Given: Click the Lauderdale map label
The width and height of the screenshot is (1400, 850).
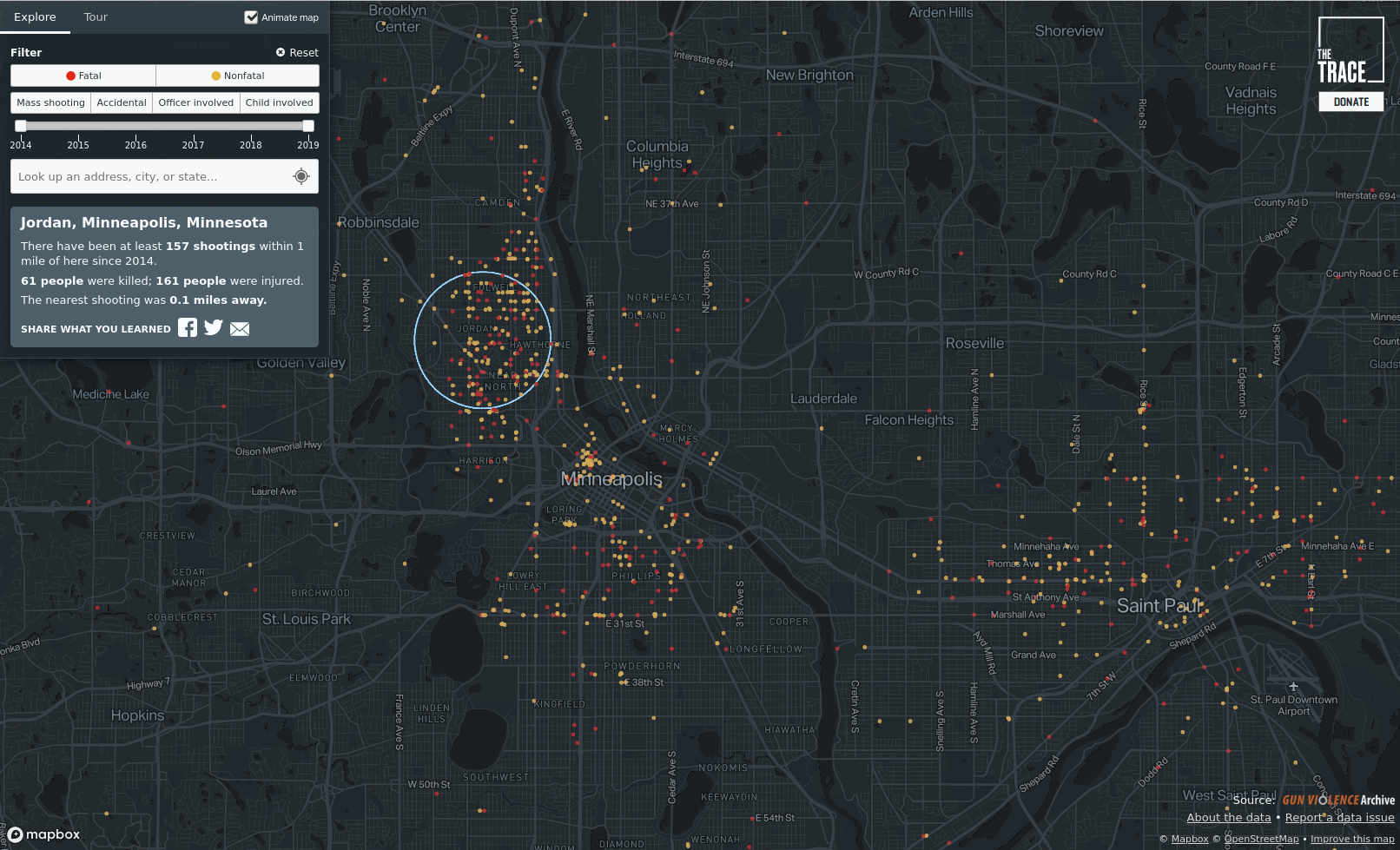Looking at the screenshot, I should coord(823,399).
